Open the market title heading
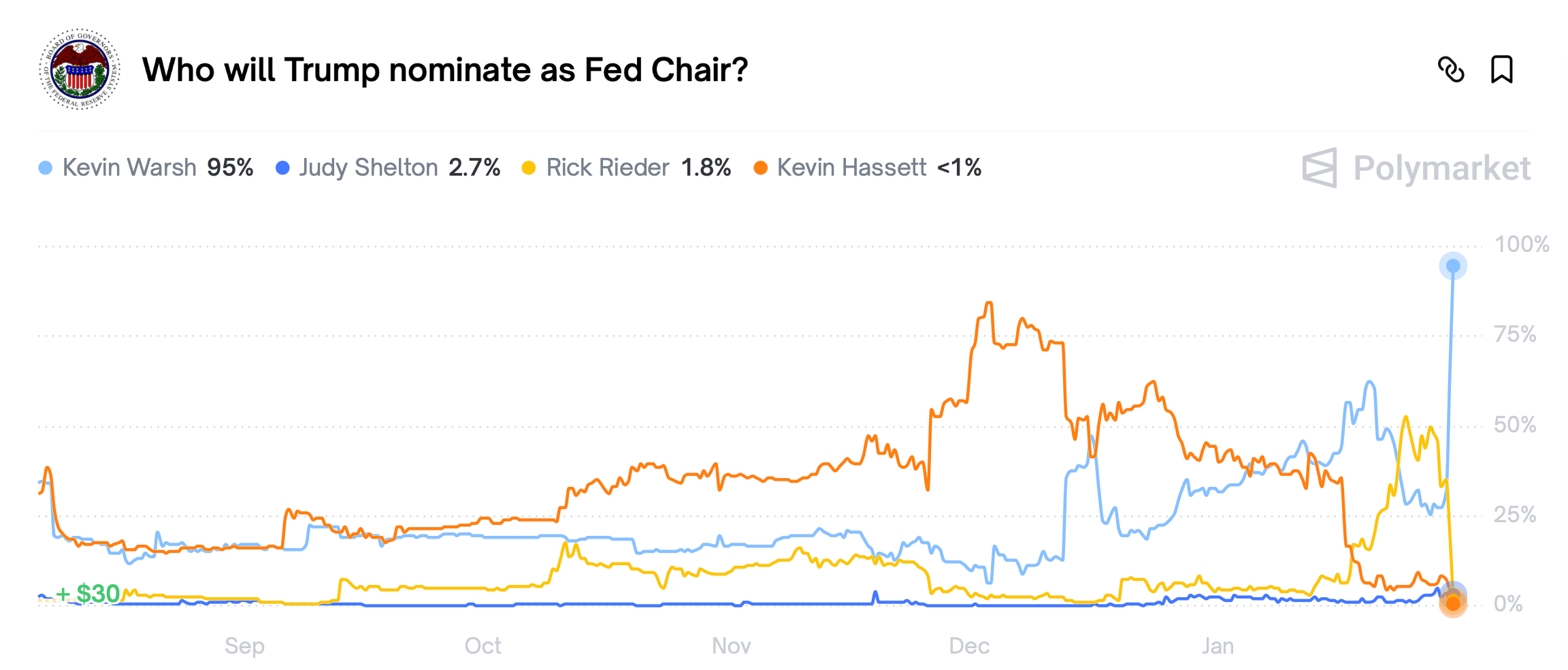The height and width of the screenshot is (670, 1568). 445,69
